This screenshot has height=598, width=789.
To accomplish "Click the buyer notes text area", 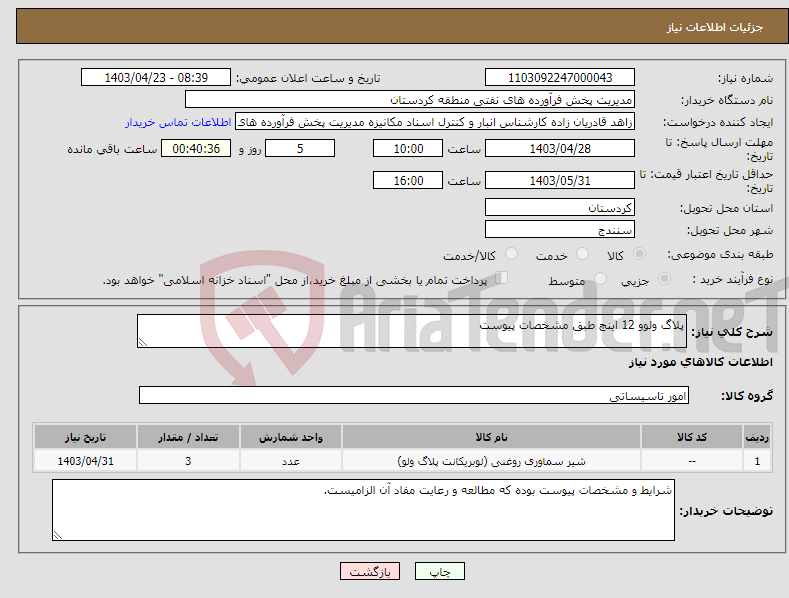I will pos(363,510).
